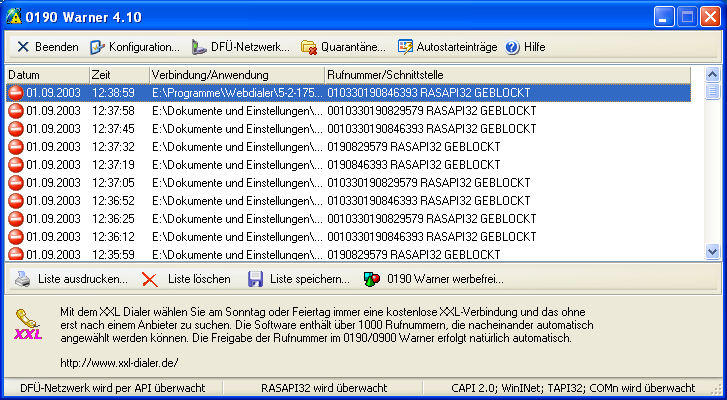The height and width of the screenshot is (400, 727).
Task: Click 010330190846393 number at 12:36:52
Action: [x=372, y=201]
